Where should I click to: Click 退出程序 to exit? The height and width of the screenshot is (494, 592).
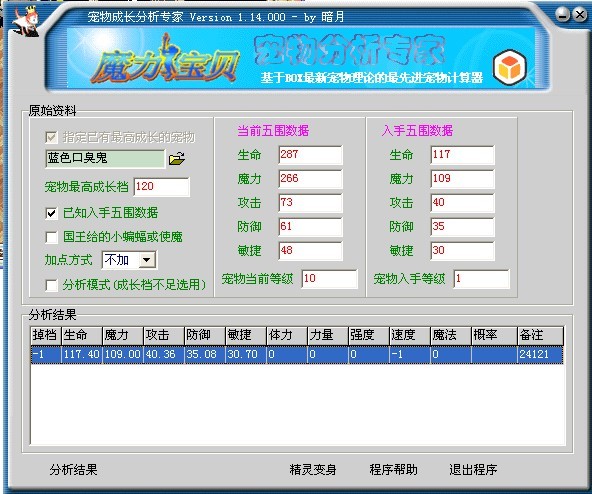[473, 469]
